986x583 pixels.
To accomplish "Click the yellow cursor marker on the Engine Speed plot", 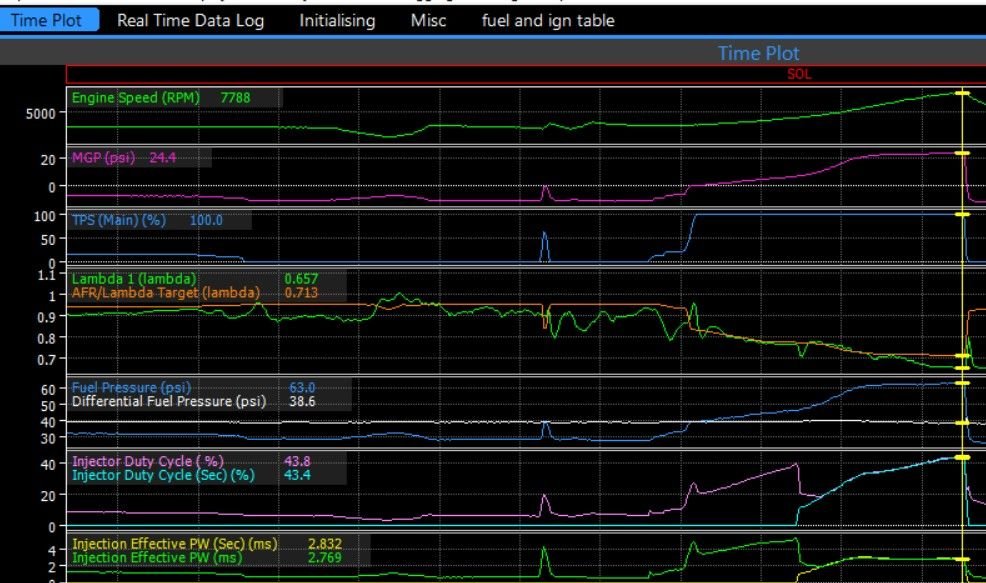I will [962, 93].
